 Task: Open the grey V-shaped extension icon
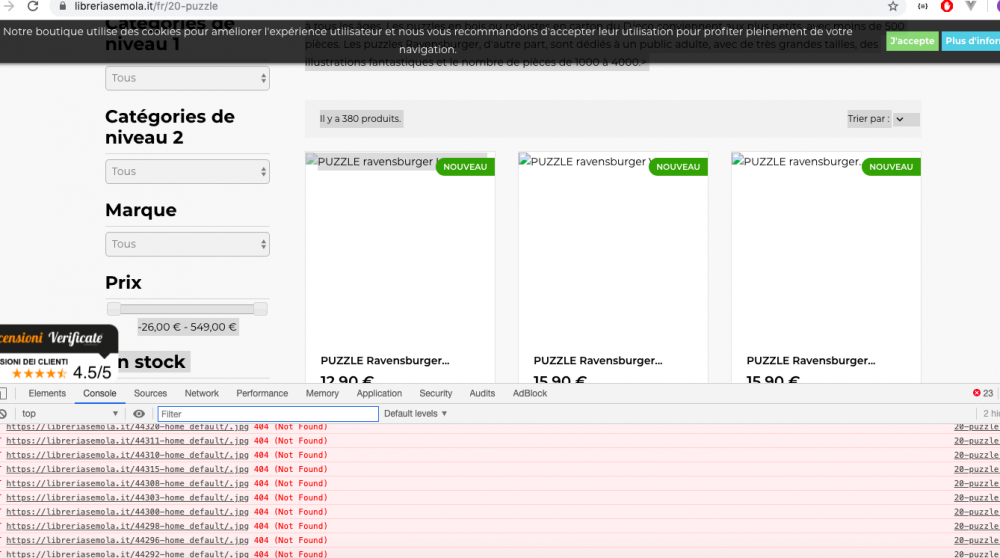coord(971,6)
